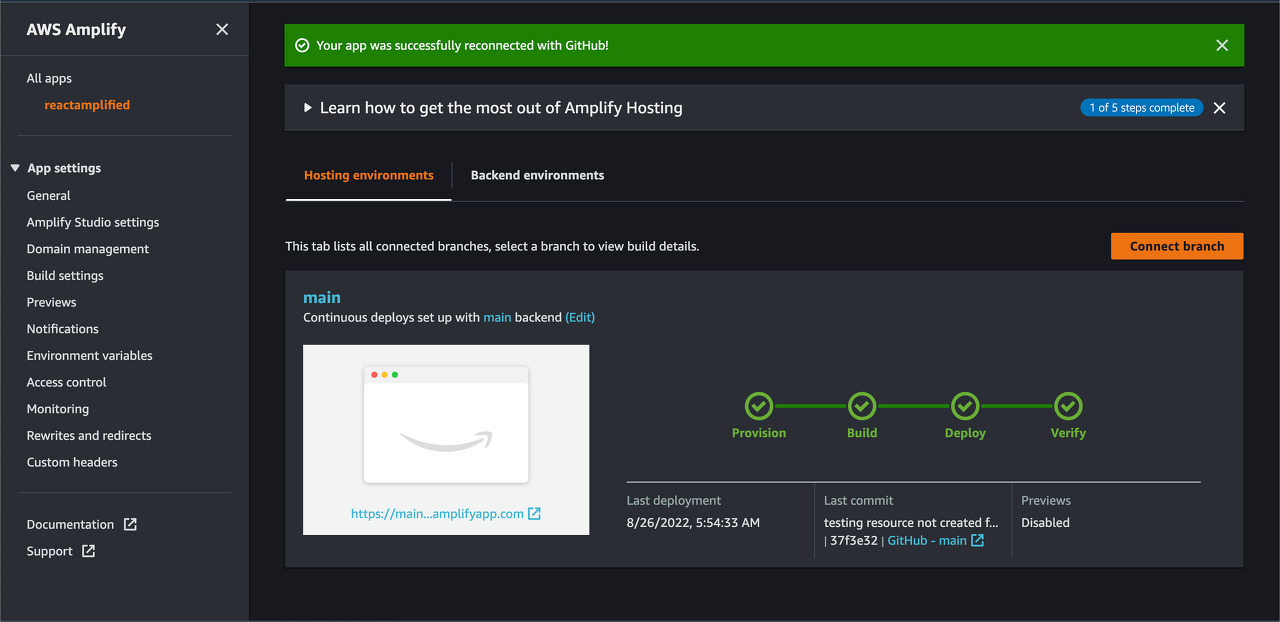The width and height of the screenshot is (1280, 622).
Task: Click the commit message testing resource not created
Action: 911,522
